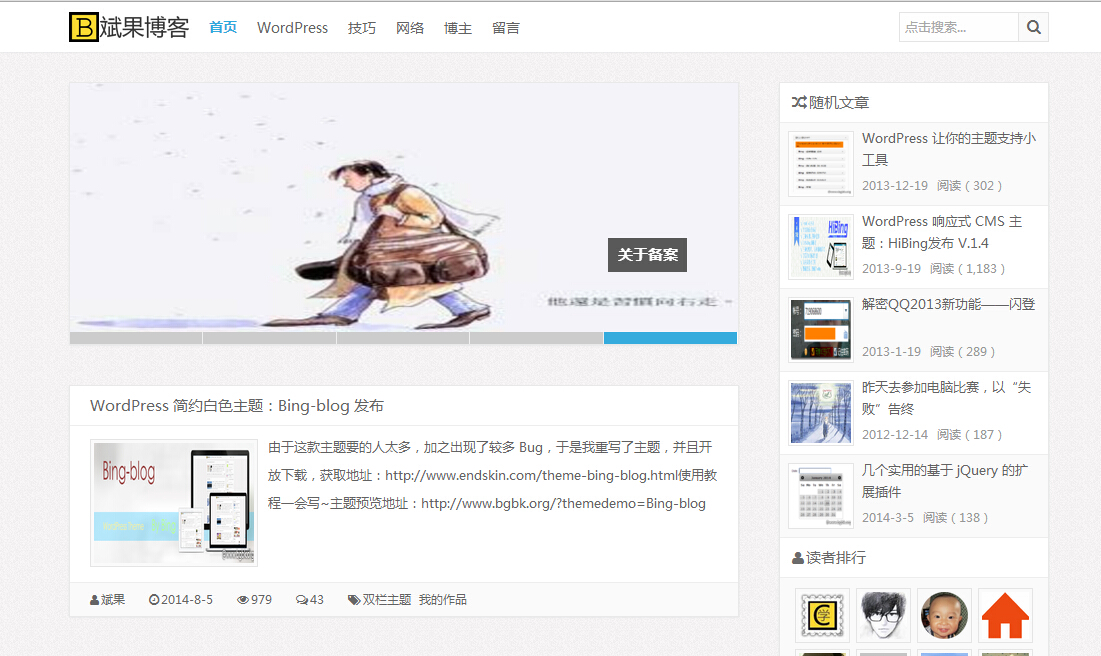Screen dimensions: 1101x656
Task: Click the 点击搜索 search input field
Action: point(958,27)
